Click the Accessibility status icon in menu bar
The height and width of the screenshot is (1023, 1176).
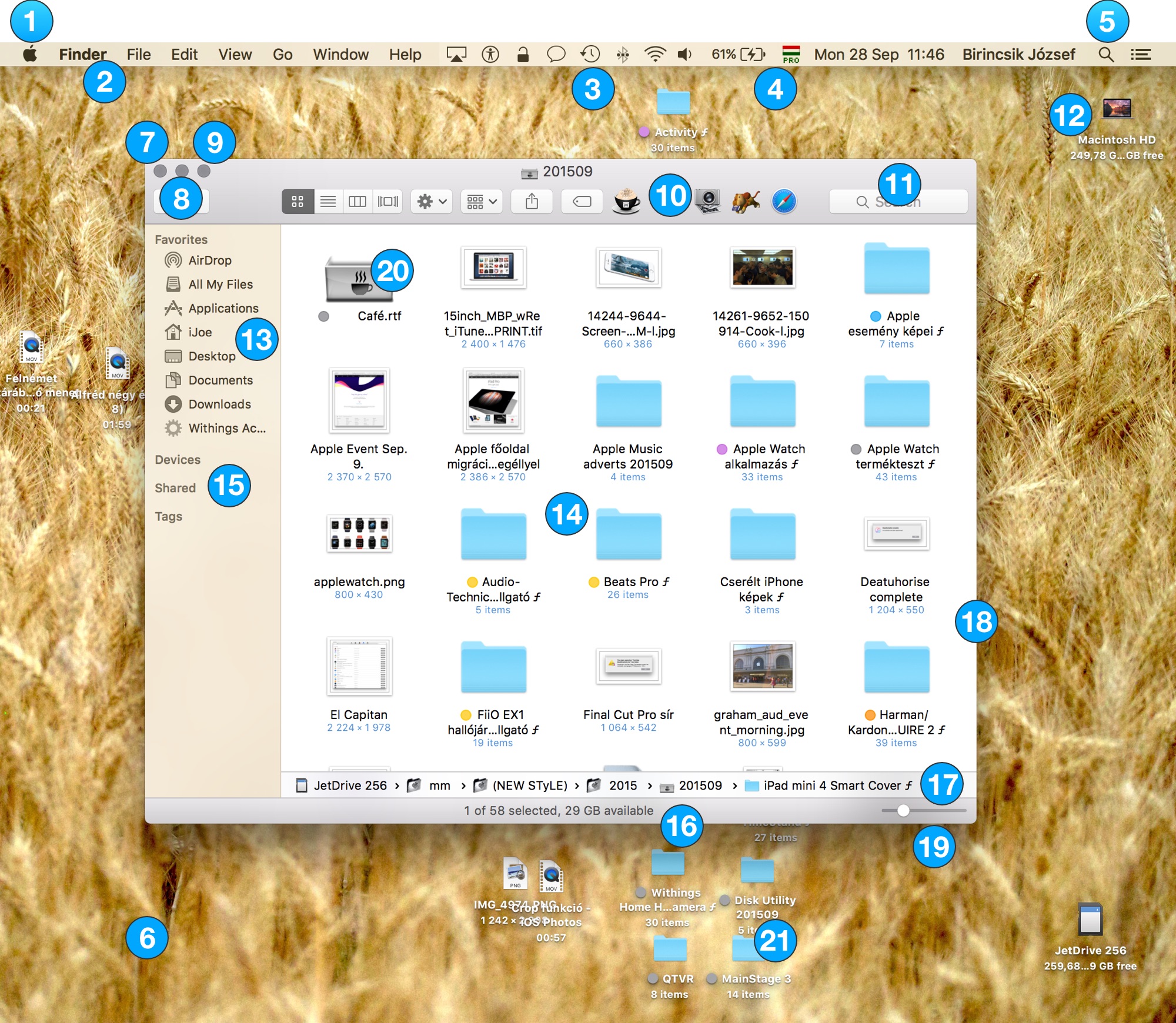click(490, 55)
